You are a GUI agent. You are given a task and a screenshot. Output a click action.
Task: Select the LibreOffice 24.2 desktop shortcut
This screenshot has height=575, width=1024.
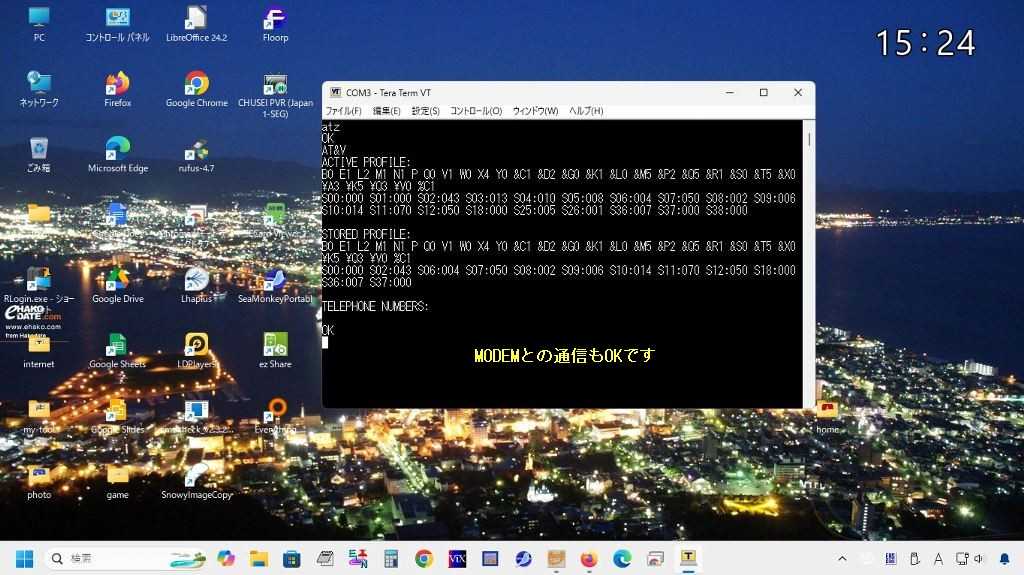coord(196,21)
